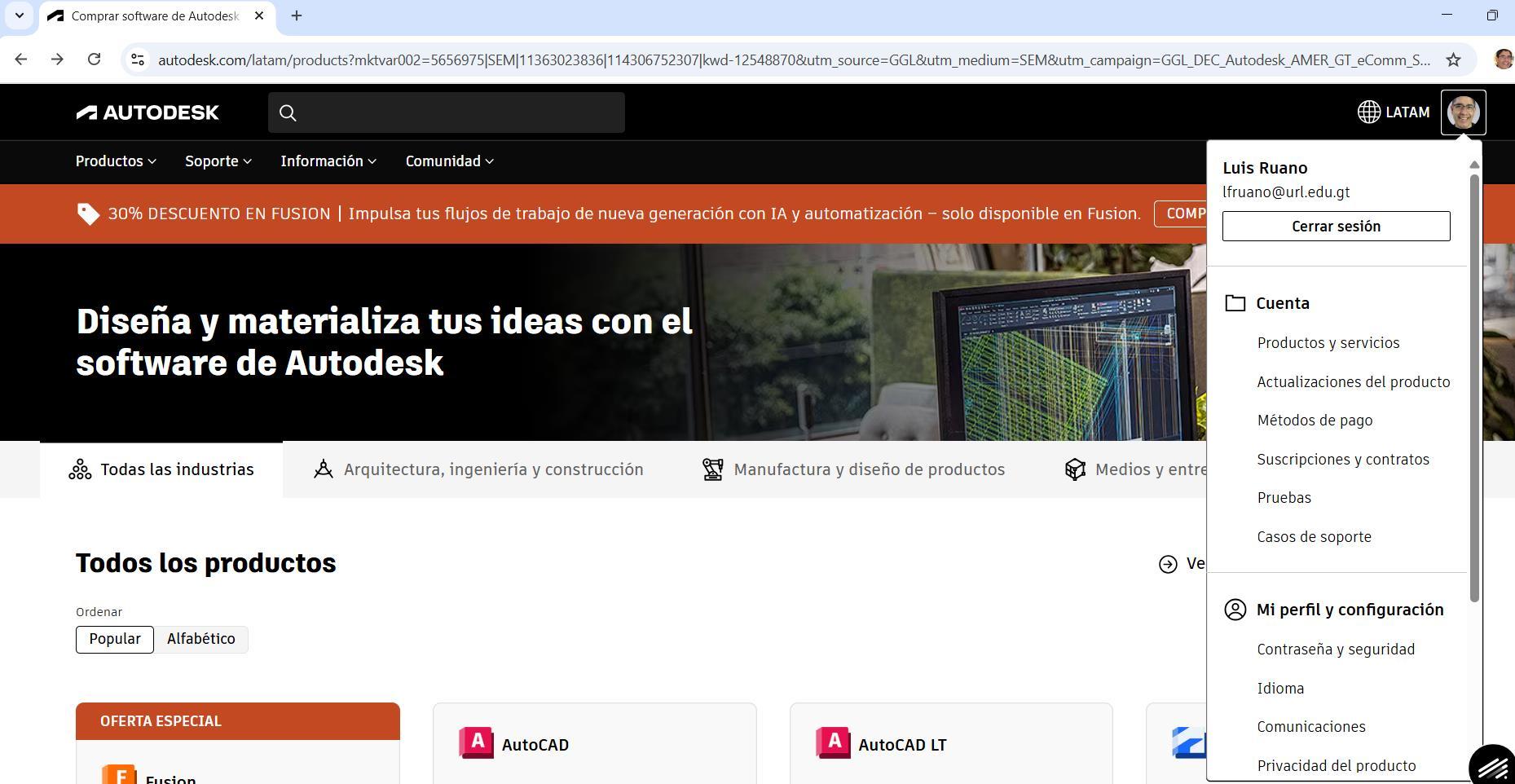Click the Manufactura industry robot-arm icon
Image resolution: width=1515 pixels, height=784 pixels.
[x=713, y=469]
